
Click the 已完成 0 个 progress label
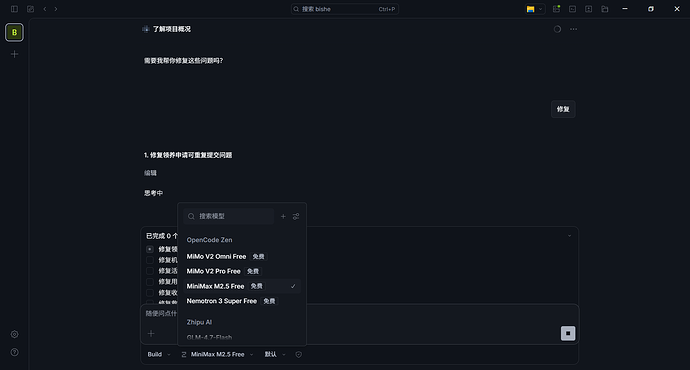point(161,236)
